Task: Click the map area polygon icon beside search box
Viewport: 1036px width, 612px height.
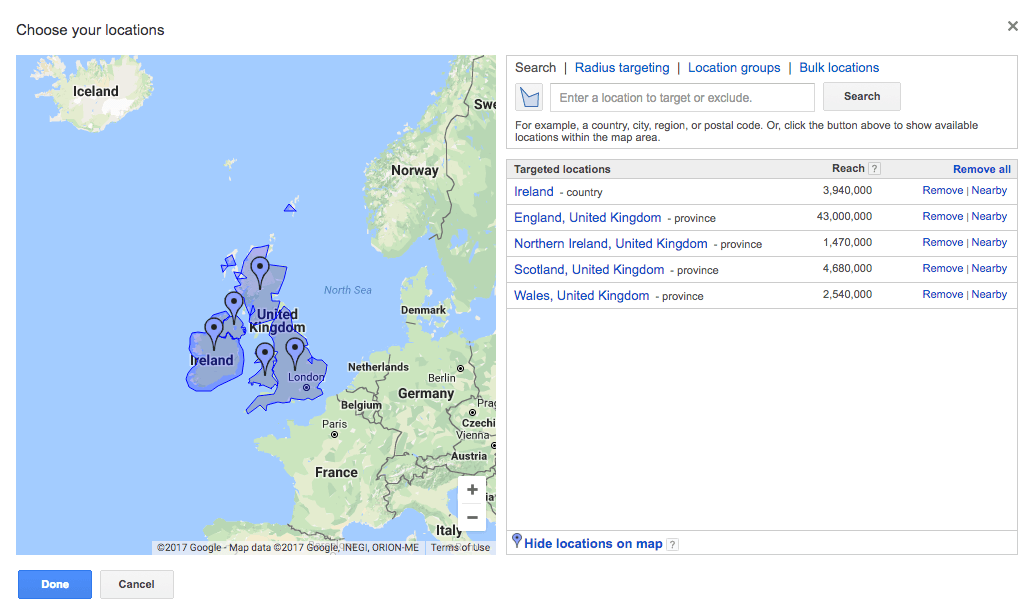Action: [529, 97]
